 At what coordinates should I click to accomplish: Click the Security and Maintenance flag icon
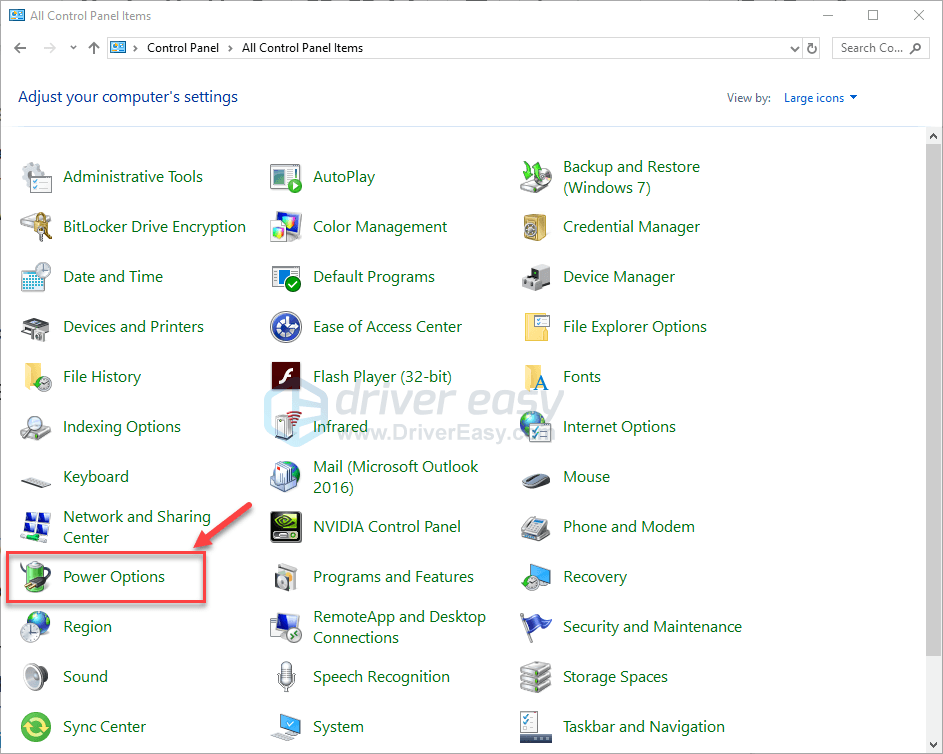click(536, 627)
